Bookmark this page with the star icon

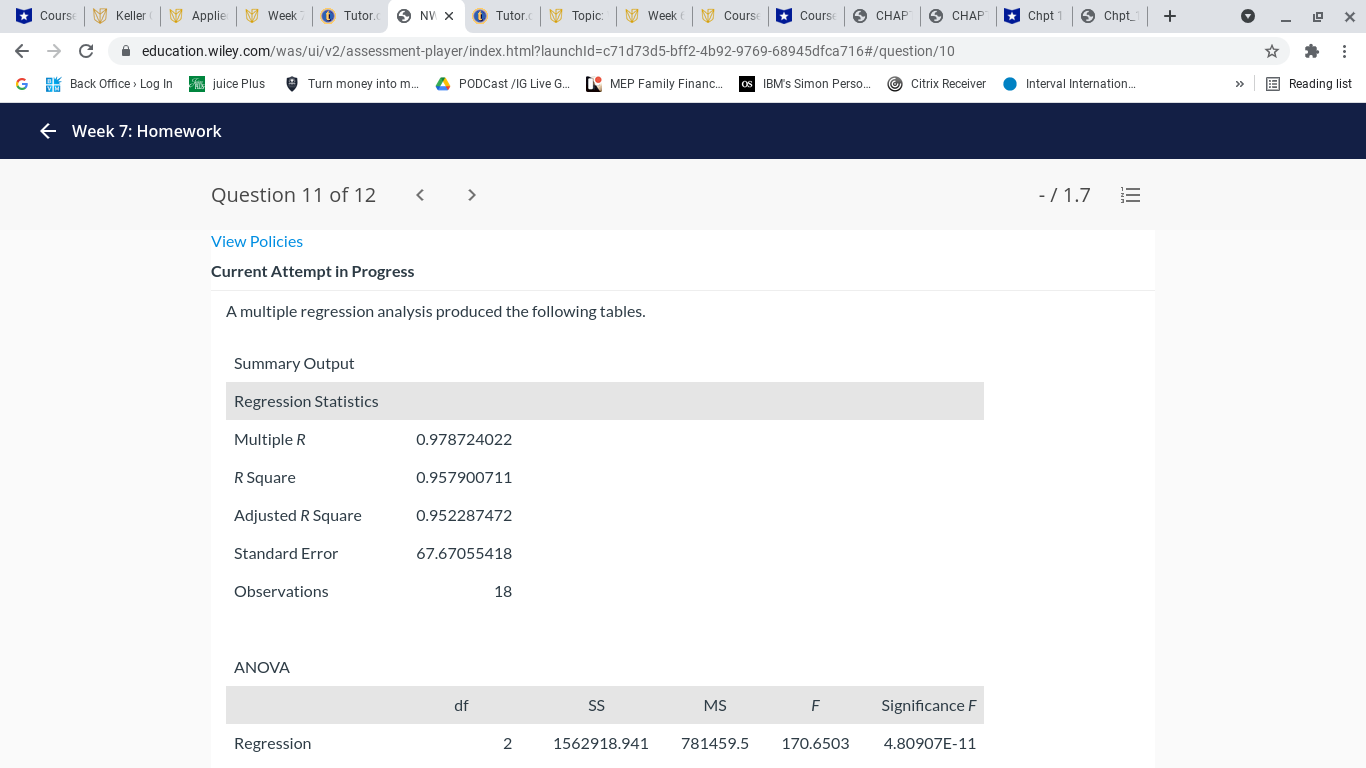click(x=1272, y=51)
